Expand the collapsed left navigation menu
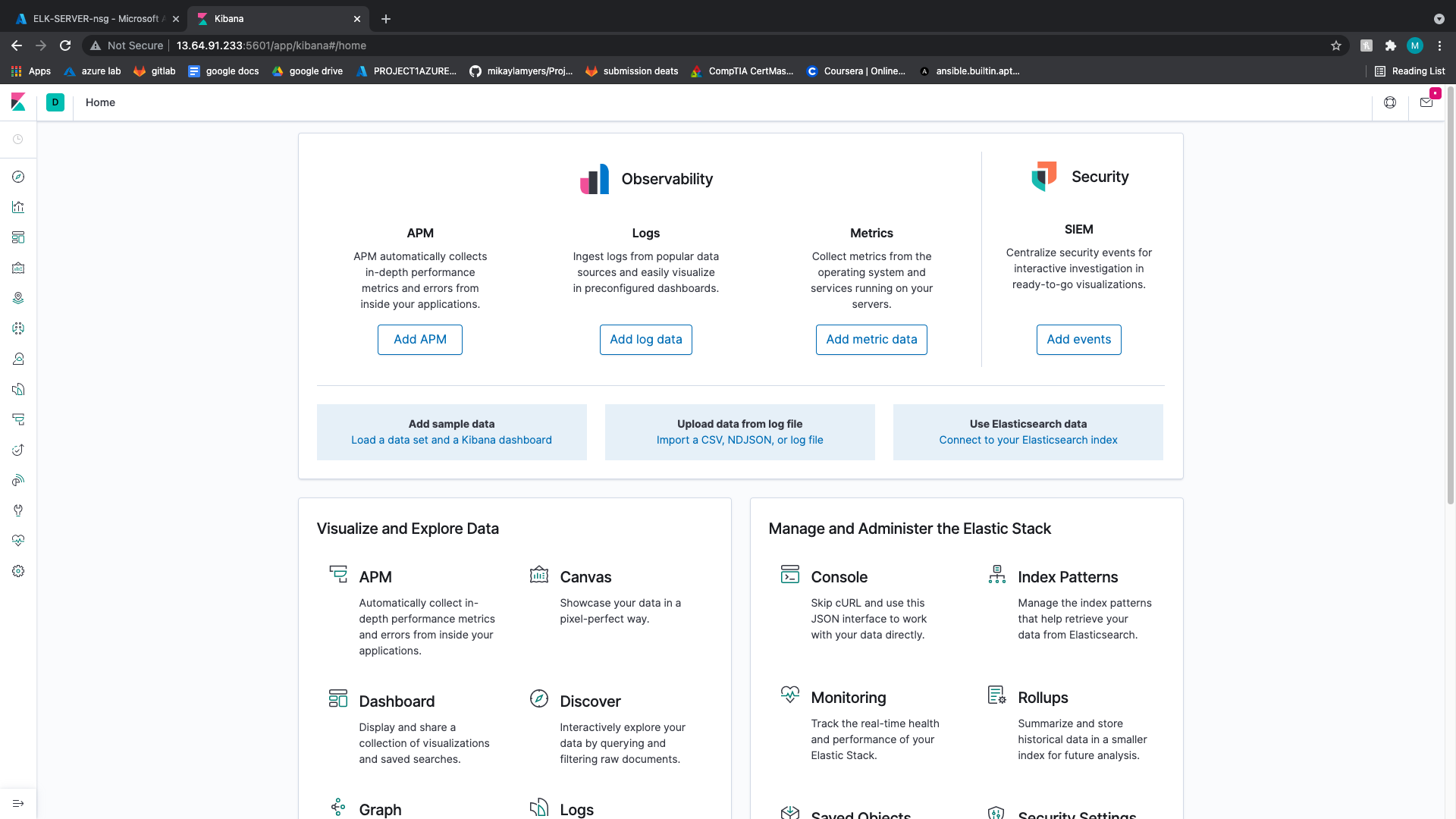This screenshot has width=1456, height=819. (18, 803)
